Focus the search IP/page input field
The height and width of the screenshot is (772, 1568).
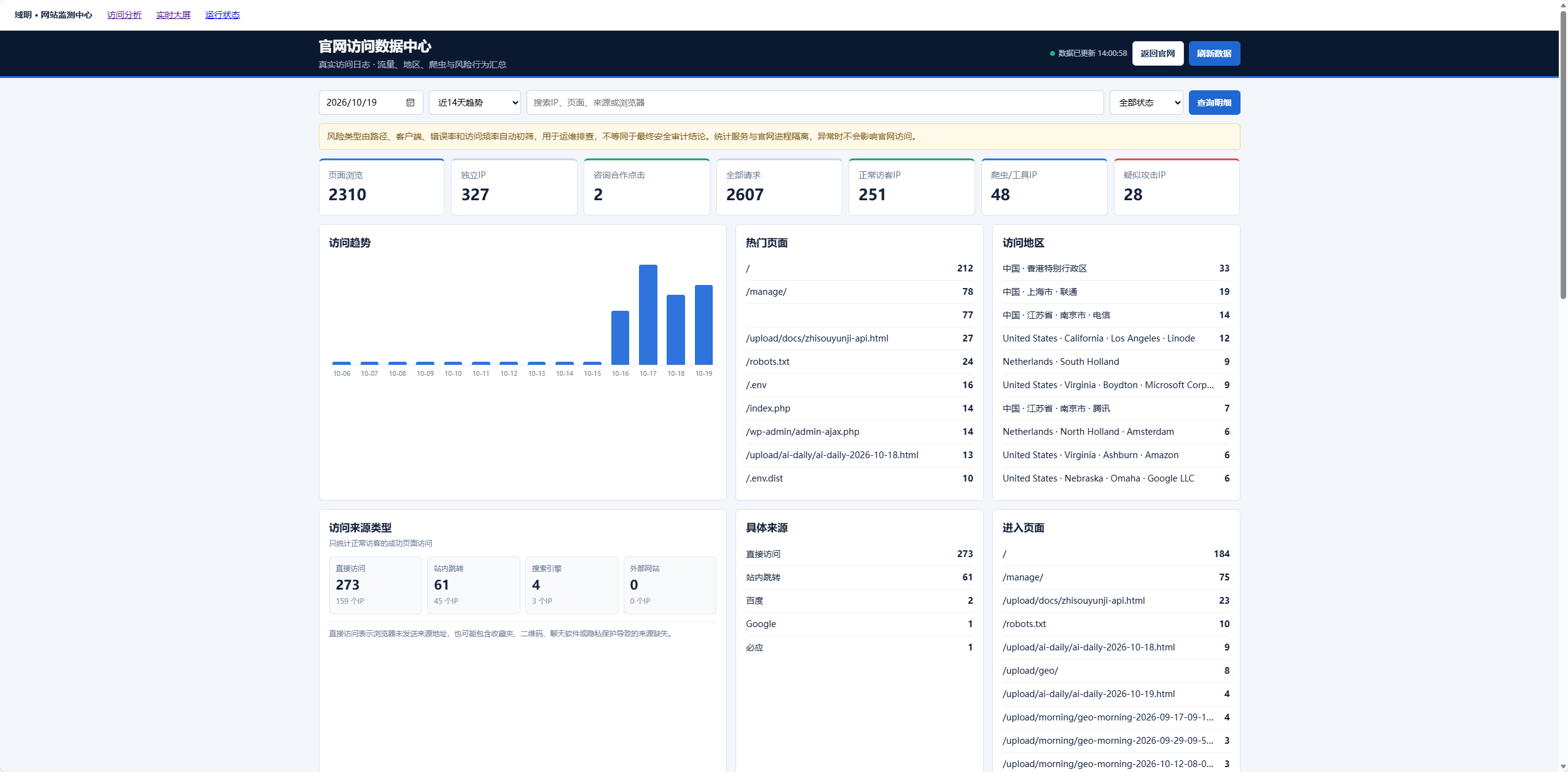[x=815, y=103]
